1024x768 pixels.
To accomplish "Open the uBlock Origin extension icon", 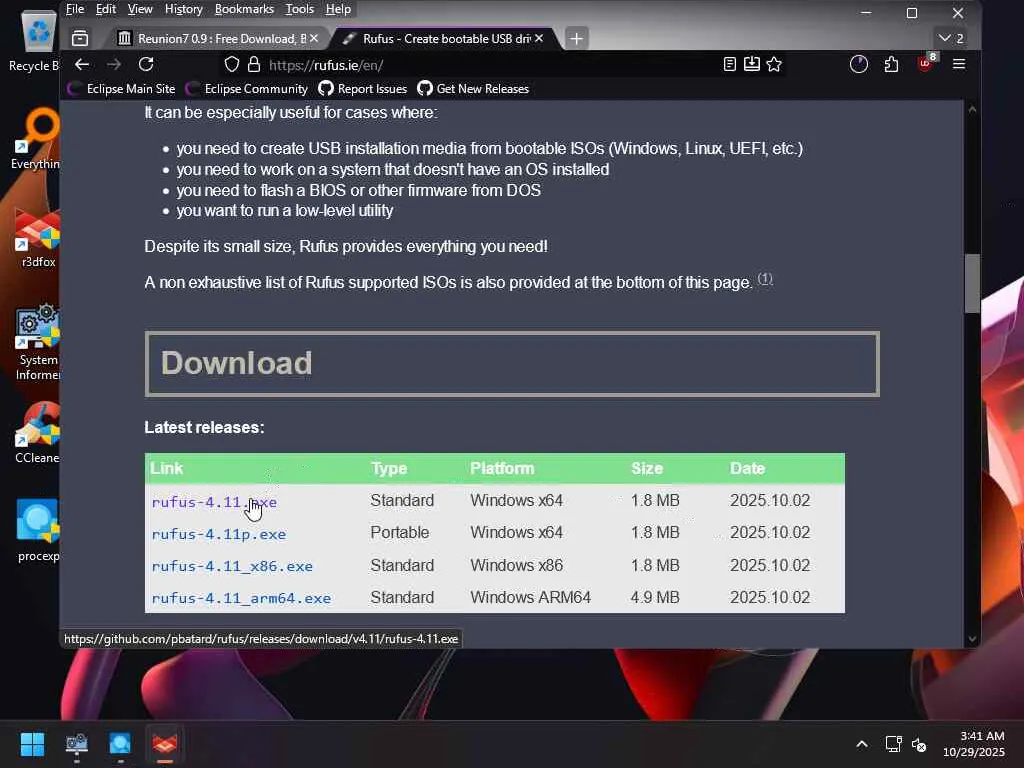I will [927, 63].
